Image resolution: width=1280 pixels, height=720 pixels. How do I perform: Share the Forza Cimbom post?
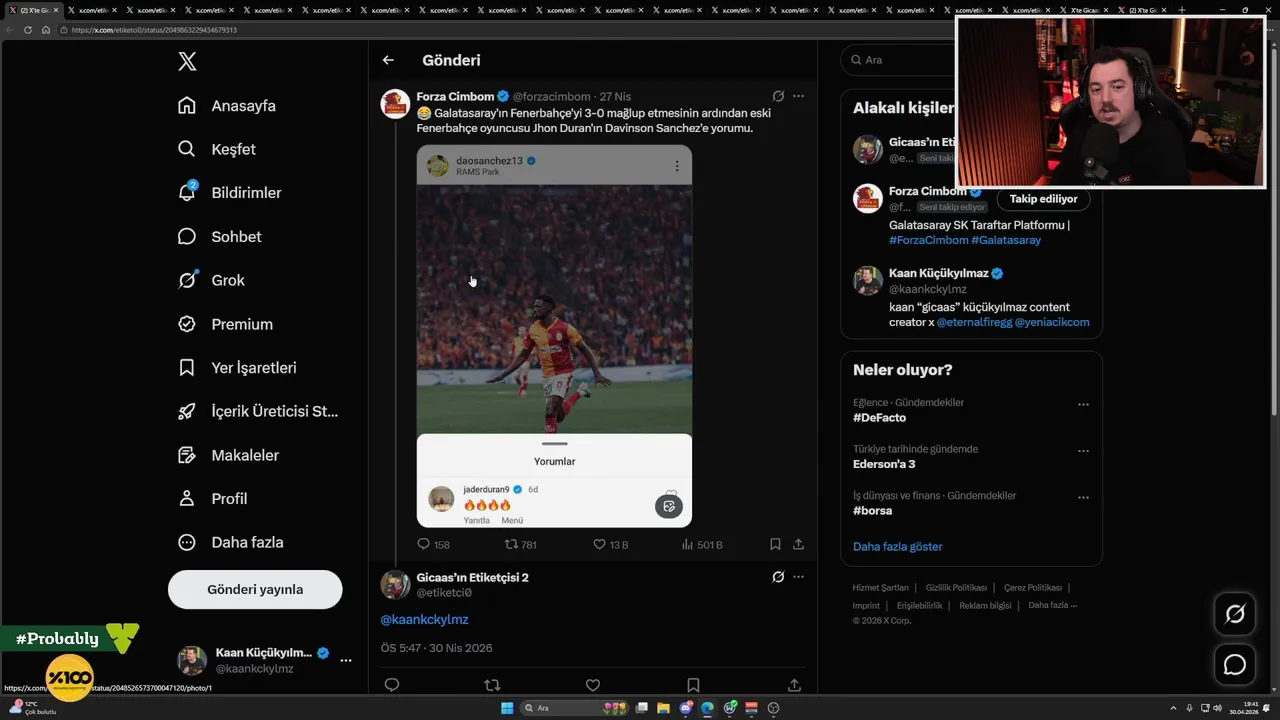pos(798,544)
